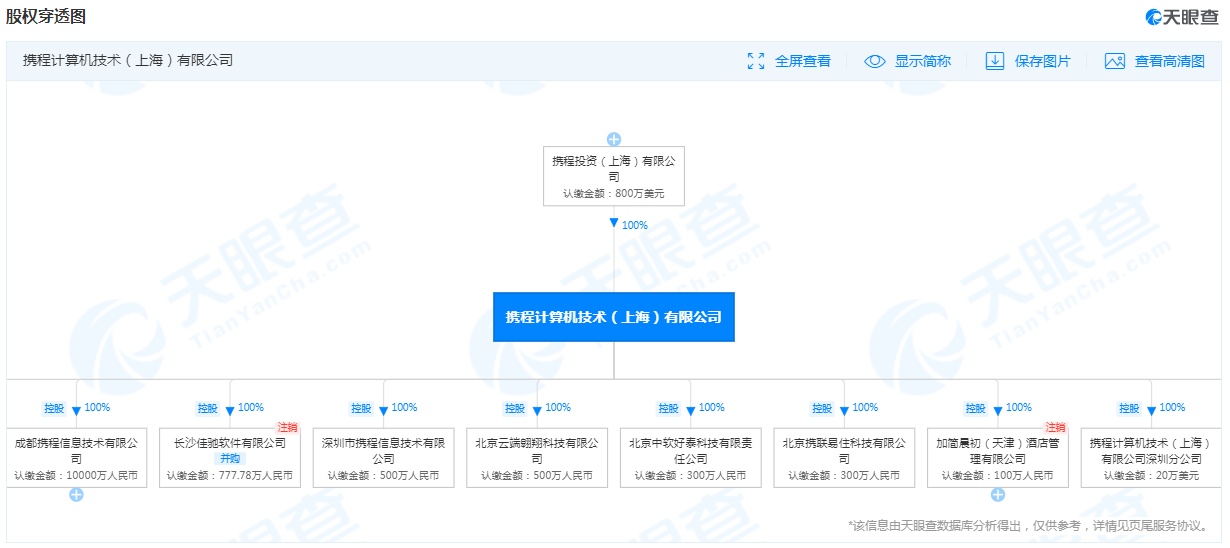The image size is (1230, 548).
Task: Open 查看高清图 option
Action: point(1170,61)
